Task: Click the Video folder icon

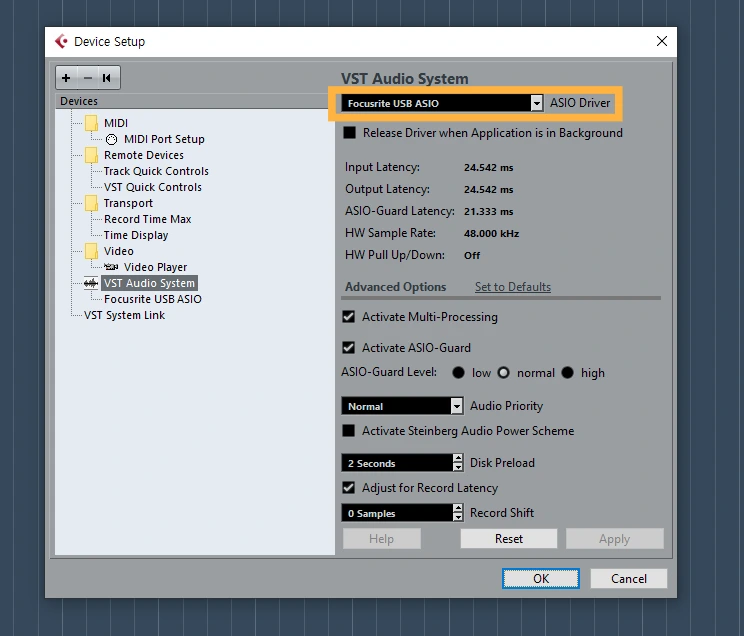Action: [91, 251]
